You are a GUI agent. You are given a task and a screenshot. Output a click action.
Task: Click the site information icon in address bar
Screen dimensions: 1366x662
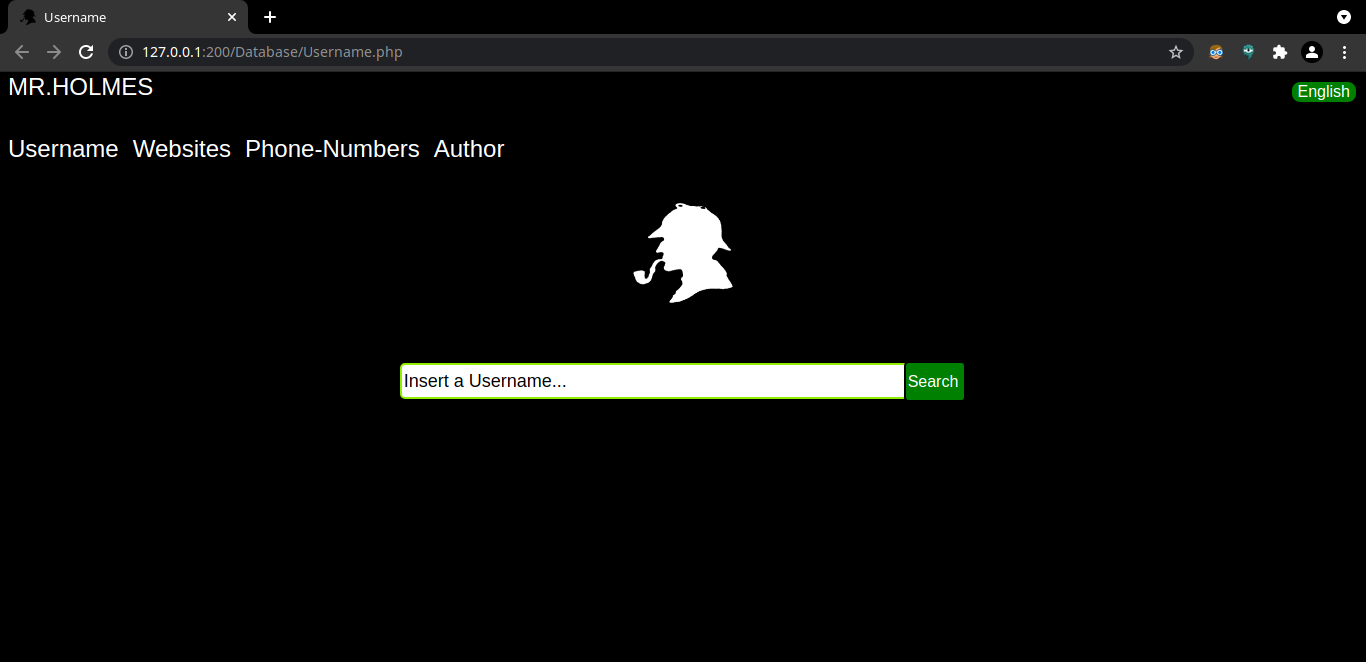[x=126, y=52]
